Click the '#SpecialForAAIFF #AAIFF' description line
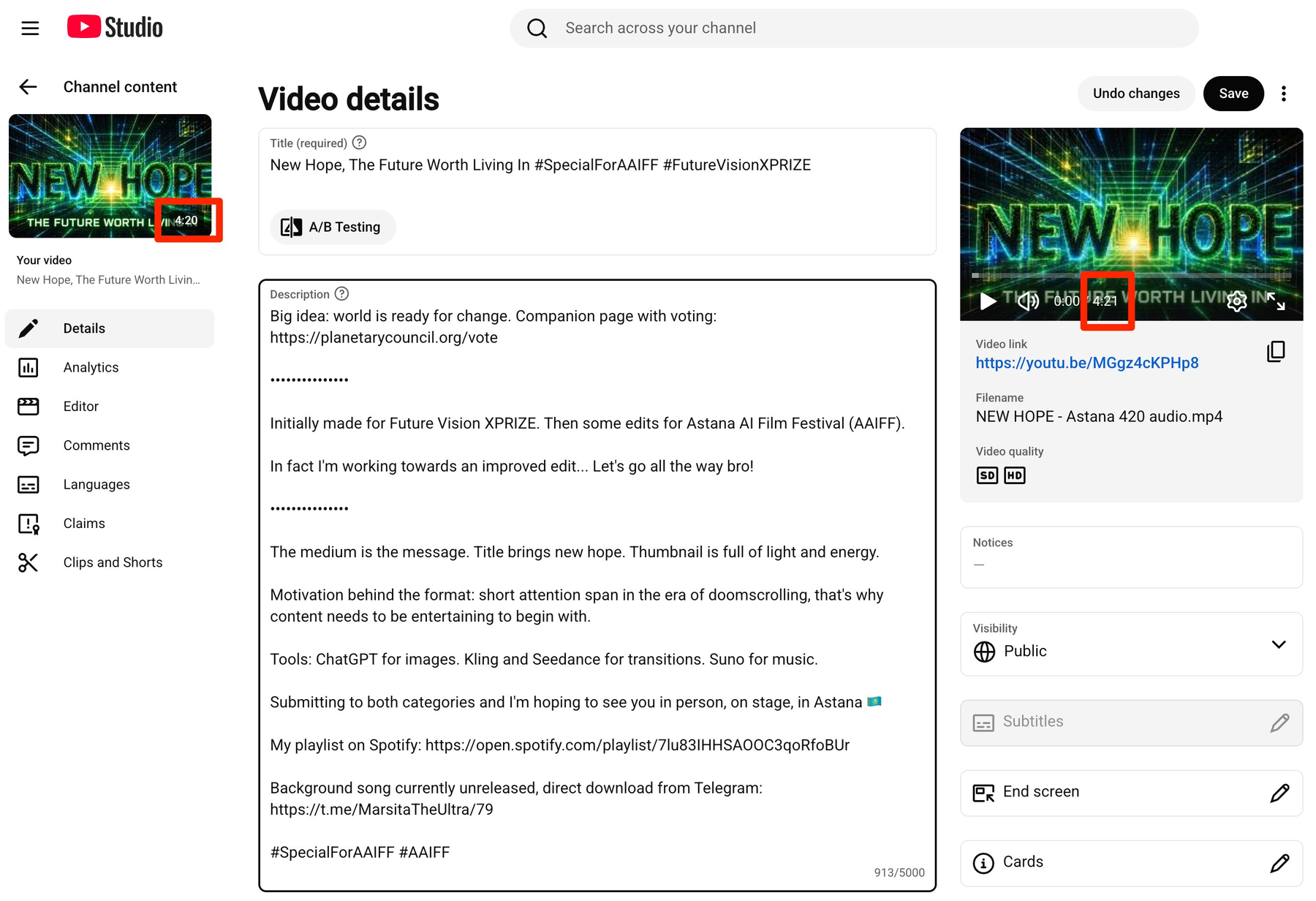The width and height of the screenshot is (1316, 901). [360, 853]
